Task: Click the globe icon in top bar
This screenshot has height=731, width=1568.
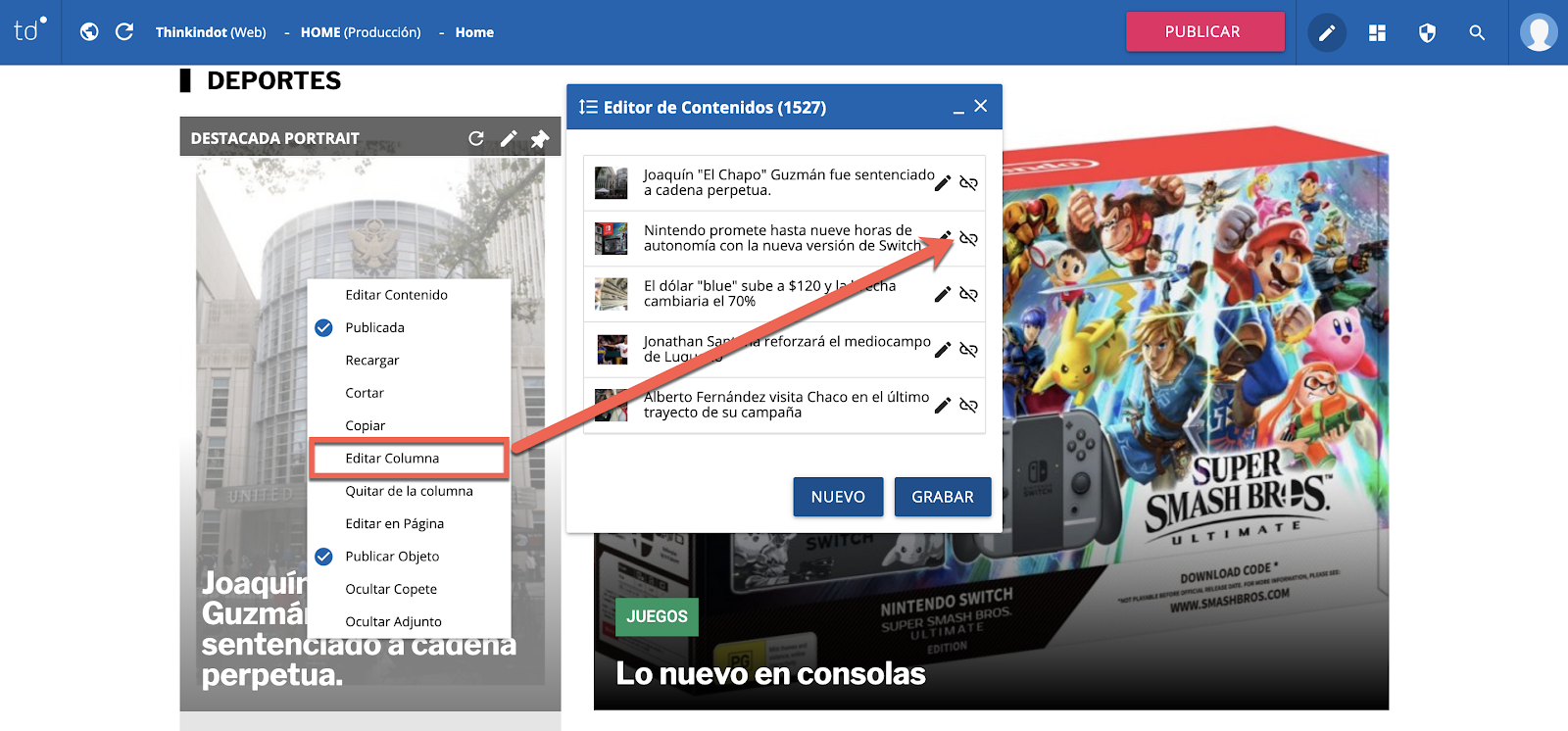Action: coord(89,32)
